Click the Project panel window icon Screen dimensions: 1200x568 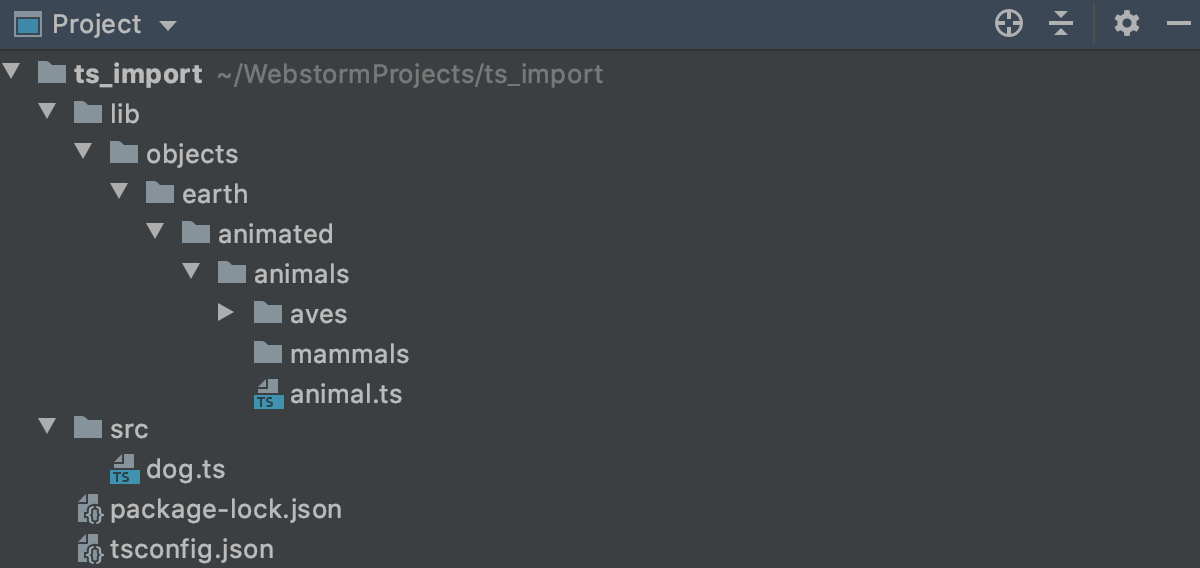[27, 24]
